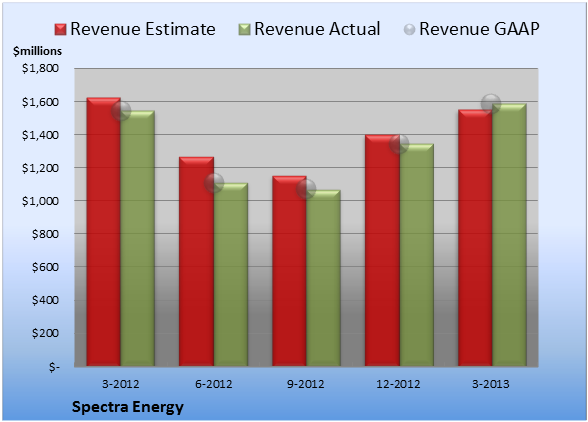Click the $- zero axis value

pos(54,366)
